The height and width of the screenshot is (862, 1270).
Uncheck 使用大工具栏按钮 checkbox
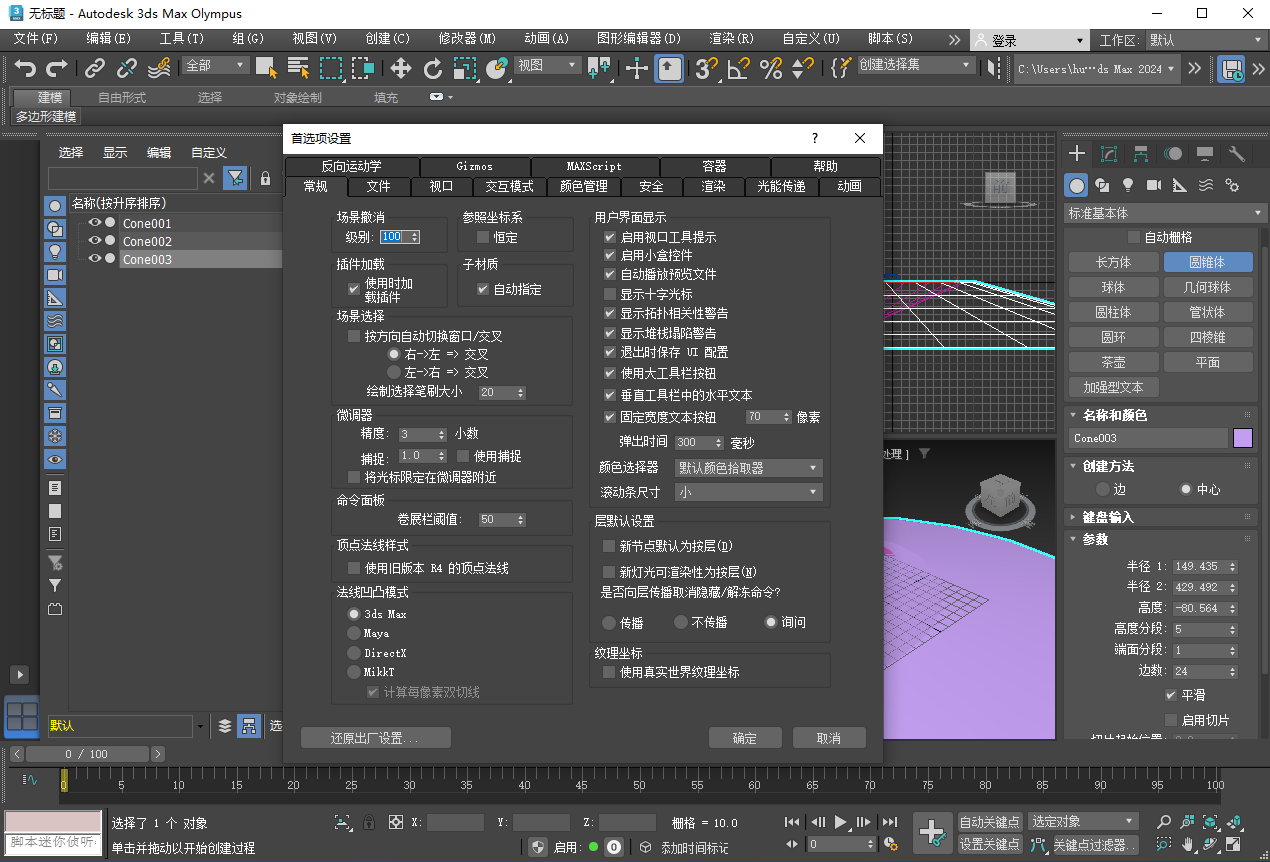(x=610, y=372)
